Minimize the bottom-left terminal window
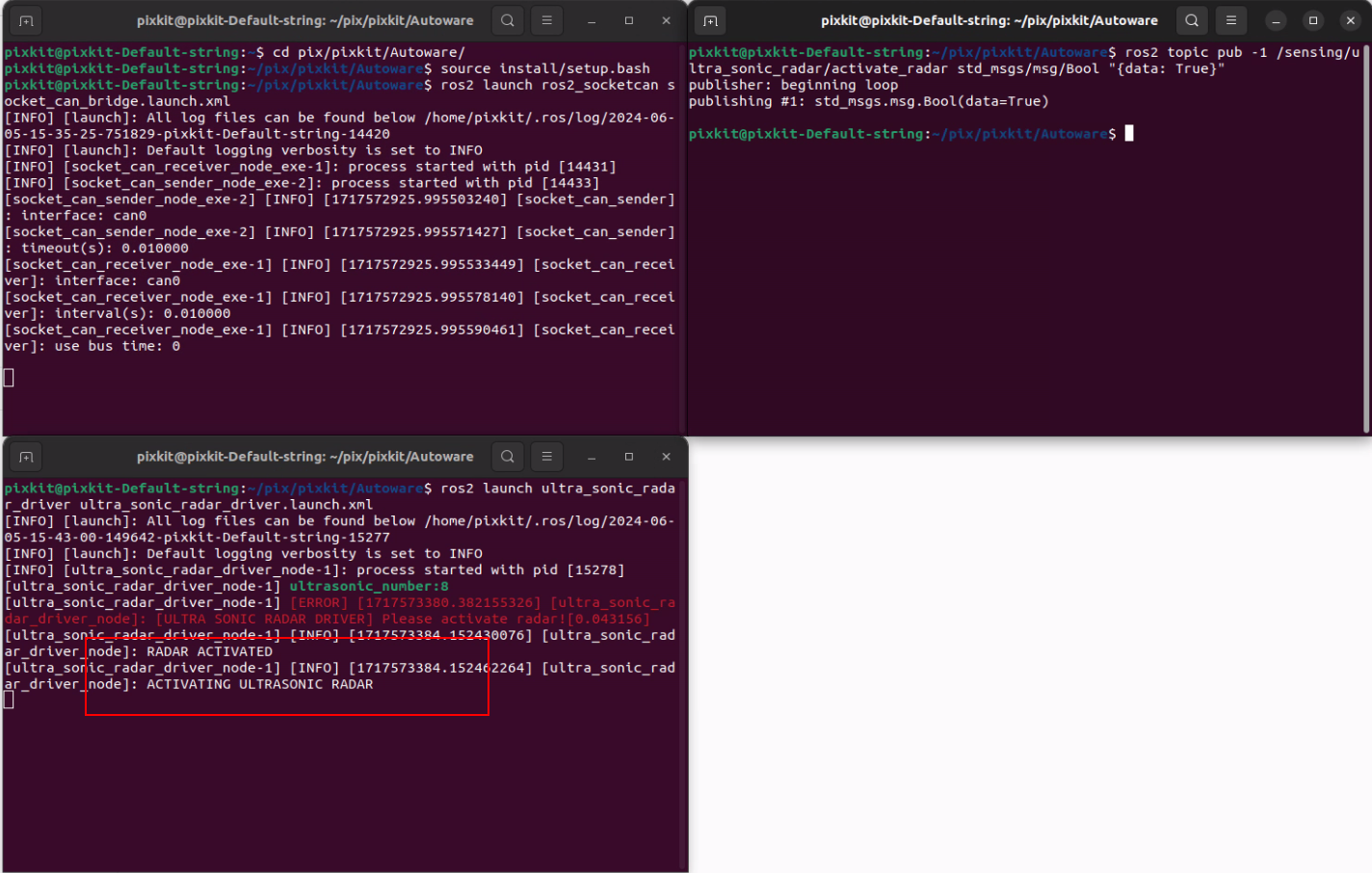The width and height of the screenshot is (1372, 873). pos(592,457)
